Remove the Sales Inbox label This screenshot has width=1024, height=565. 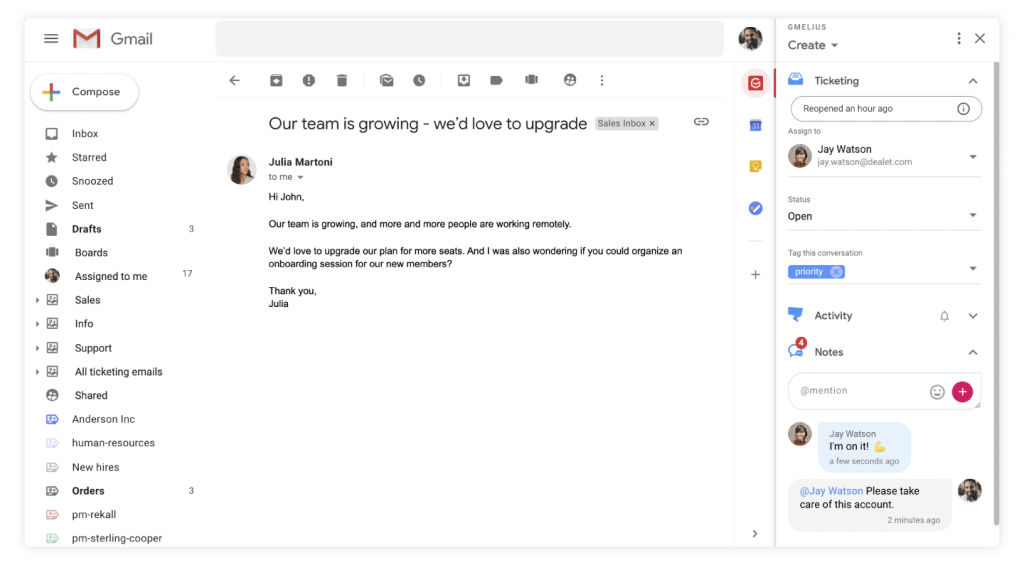click(652, 123)
